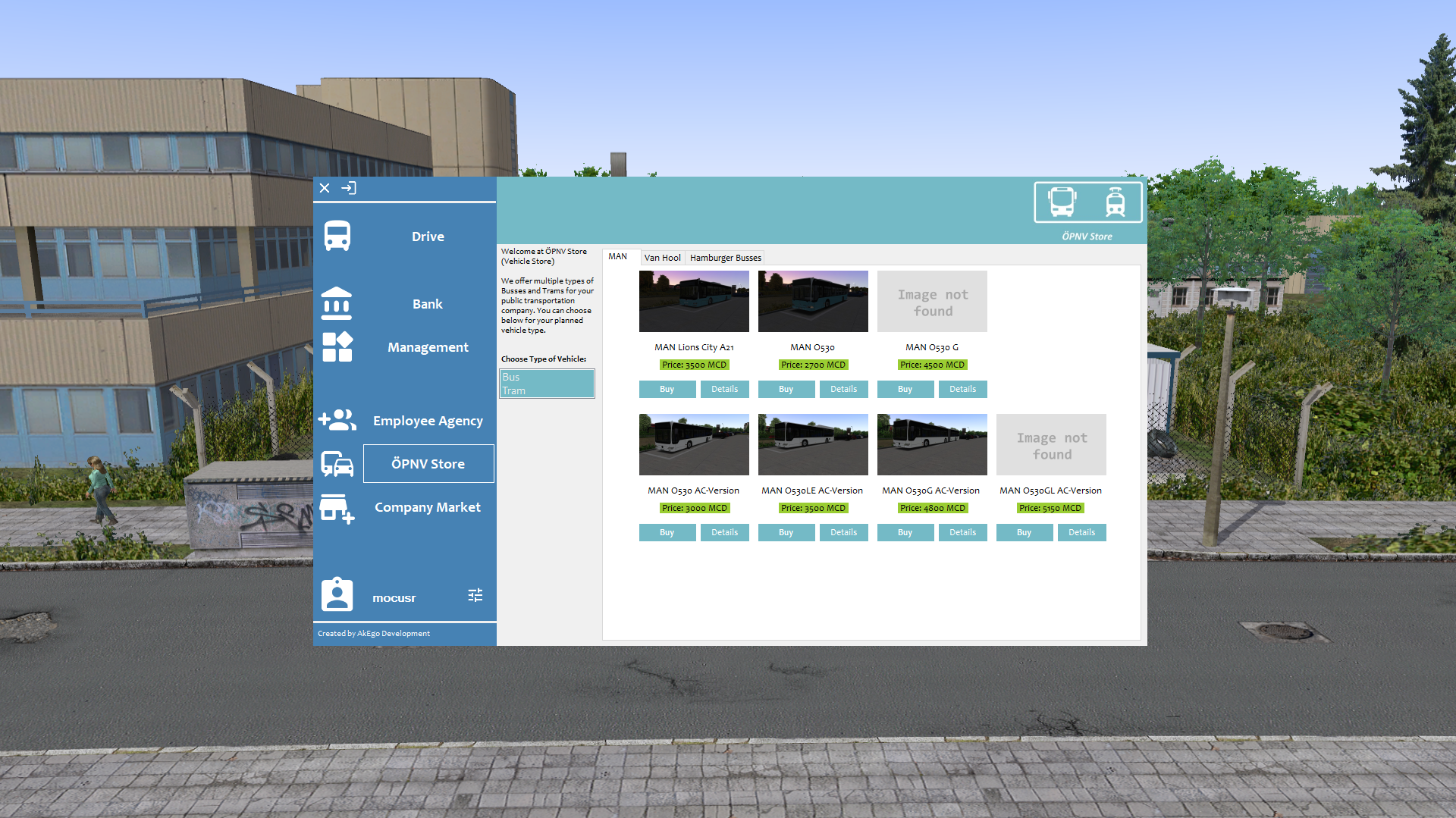Open the Company Market menu item
Screen dimensions: 1456x818
pos(428,507)
